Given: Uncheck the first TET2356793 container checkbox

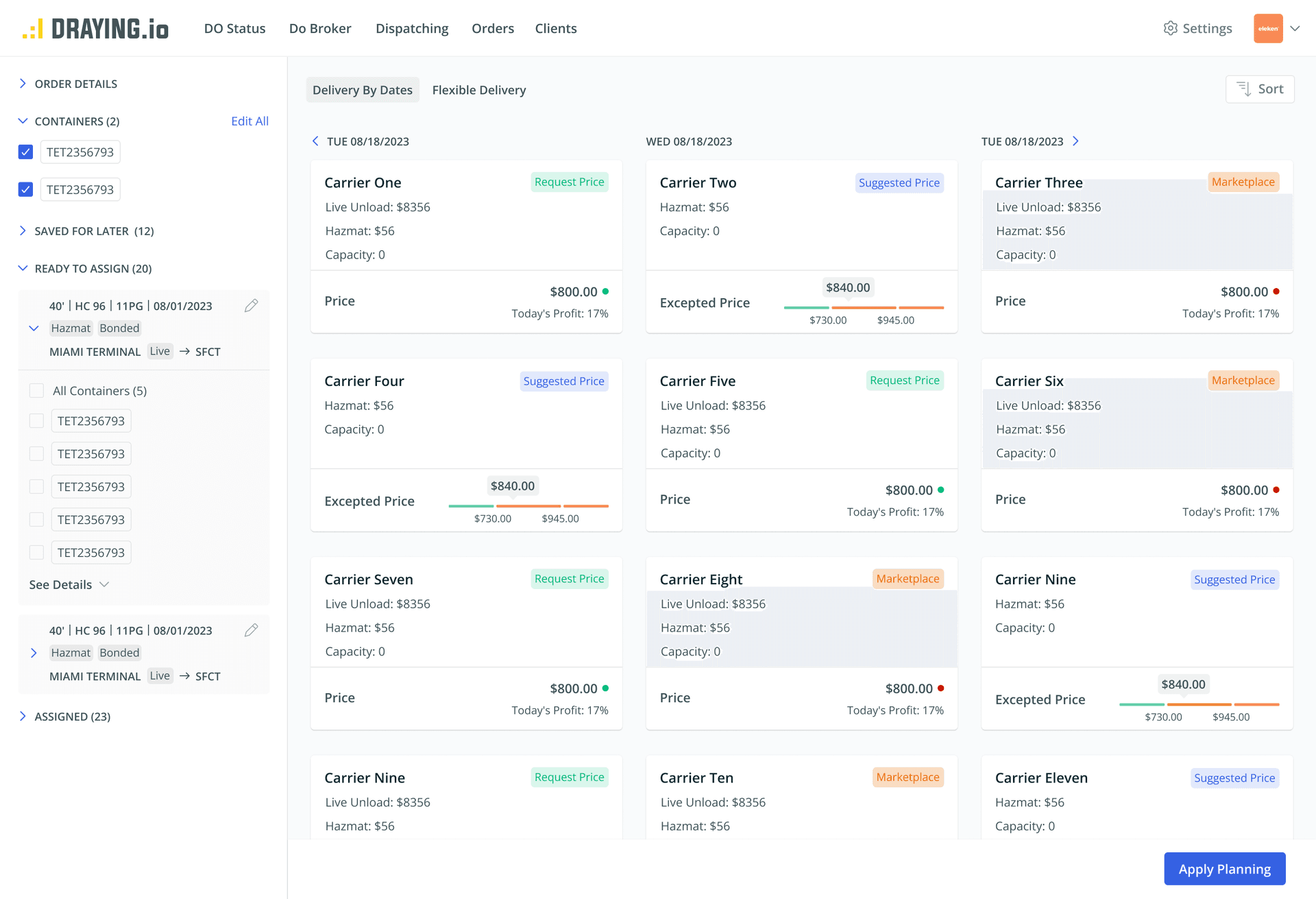Looking at the screenshot, I should point(26,152).
